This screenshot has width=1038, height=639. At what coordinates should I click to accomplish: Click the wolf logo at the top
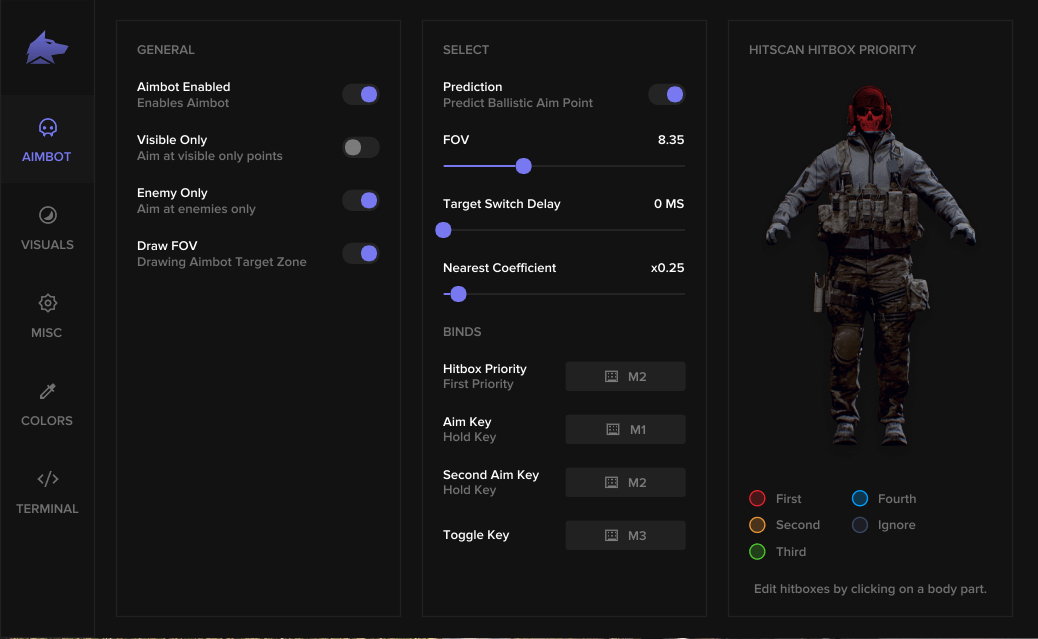point(47,45)
